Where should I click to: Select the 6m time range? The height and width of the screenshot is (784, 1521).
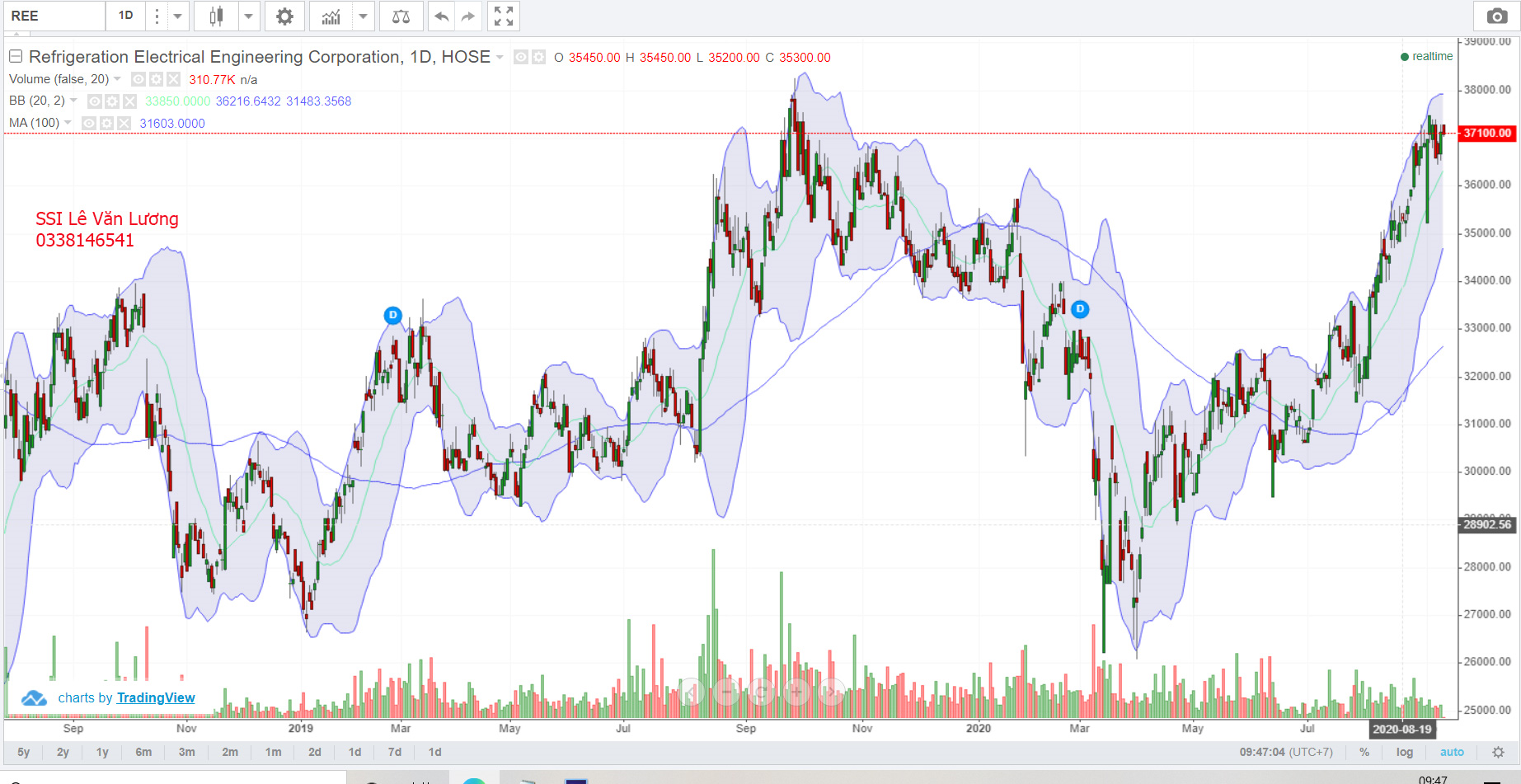(143, 752)
